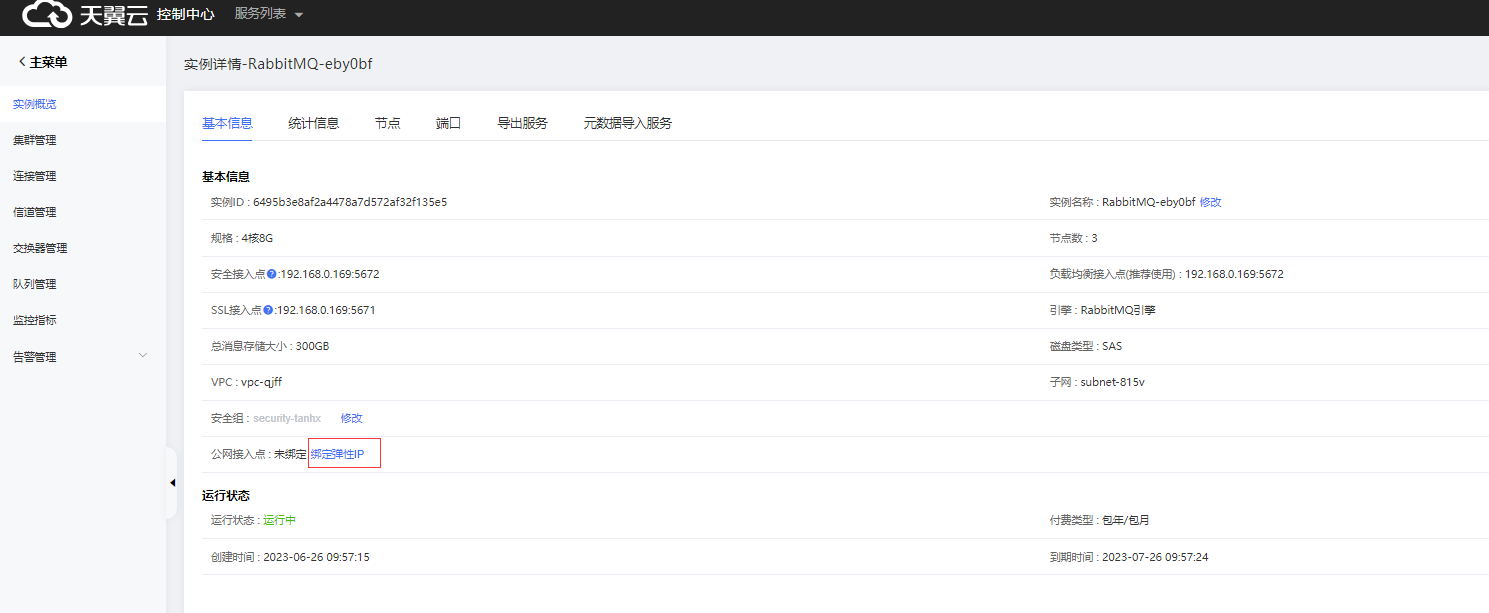The image size is (1489, 613).
Task: Click 修改 next to the security group
Action: click(351, 418)
